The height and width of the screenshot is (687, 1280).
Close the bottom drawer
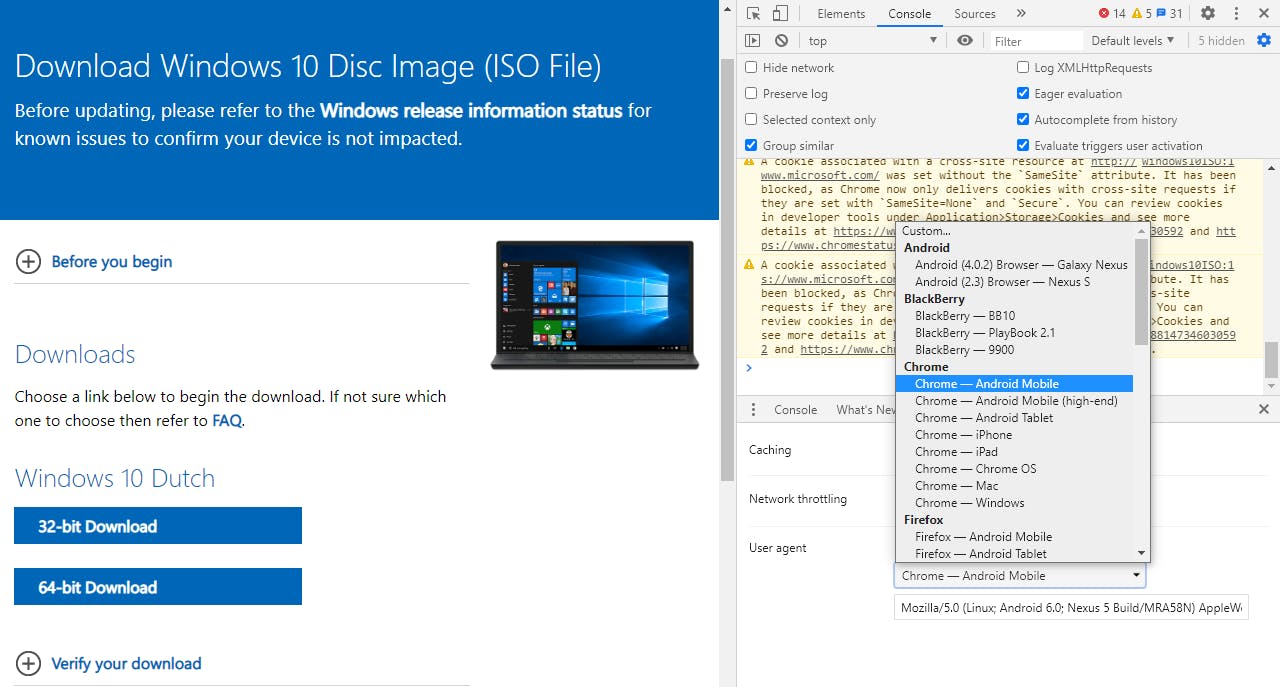click(x=1264, y=409)
